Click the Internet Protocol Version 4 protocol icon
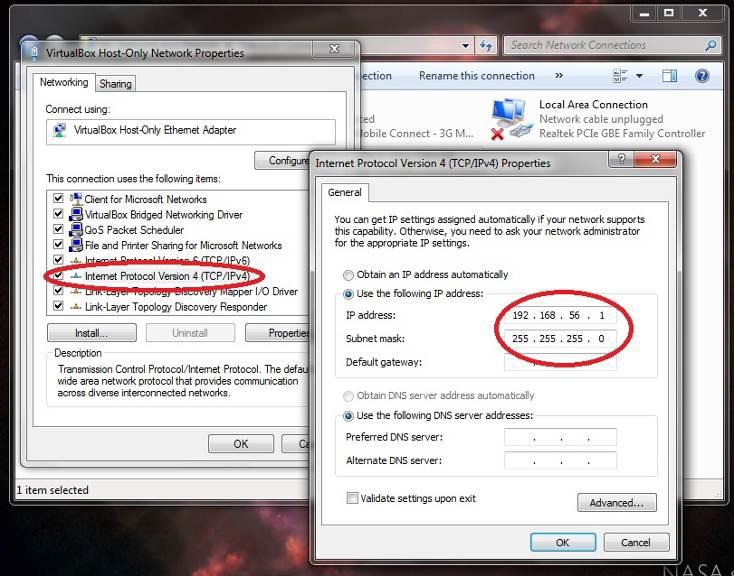The height and width of the screenshot is (576, 734). (76, 276)
